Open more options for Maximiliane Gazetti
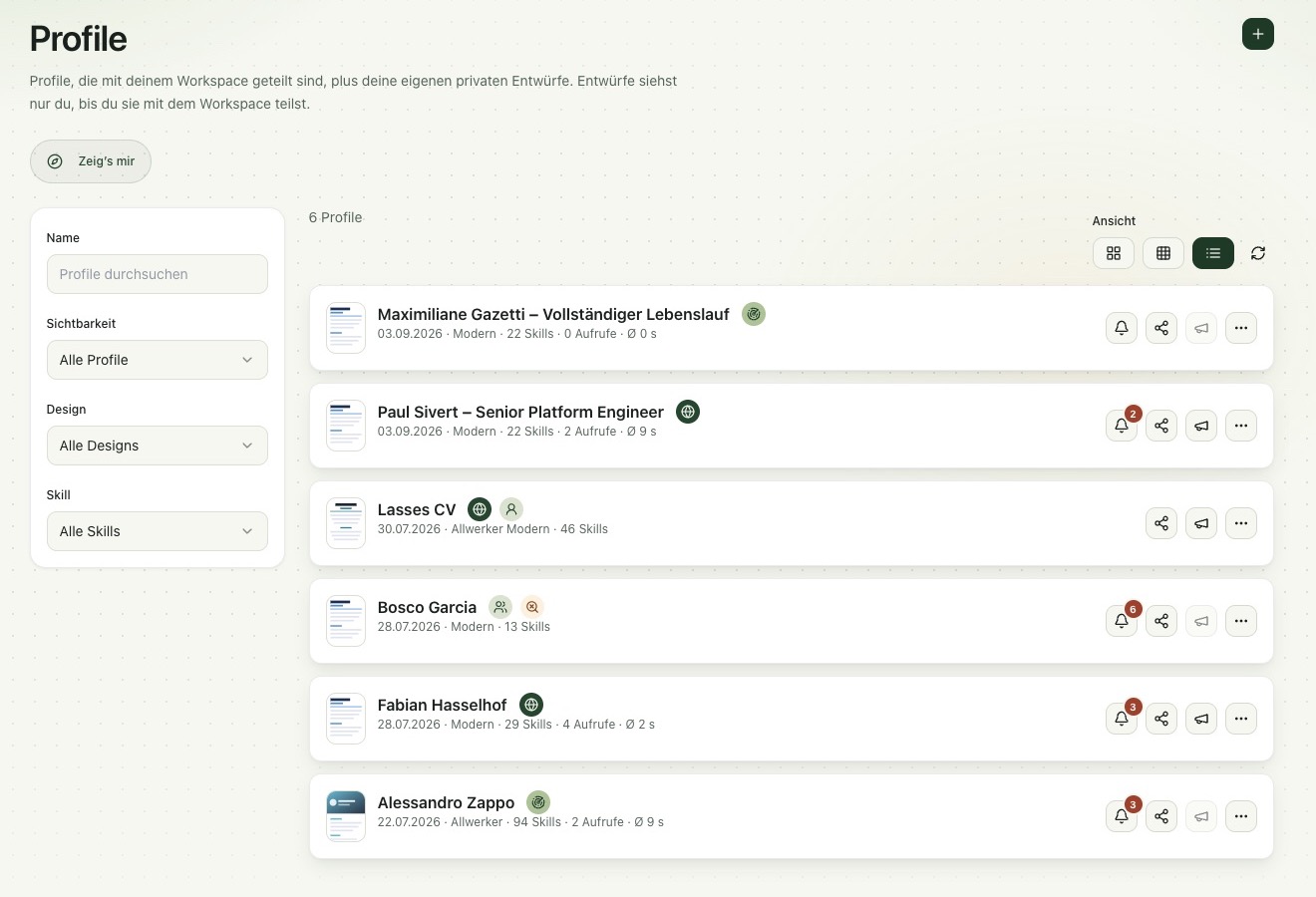The height and width of the screenshot is (897, 1316). click(x=1241, y=328)
